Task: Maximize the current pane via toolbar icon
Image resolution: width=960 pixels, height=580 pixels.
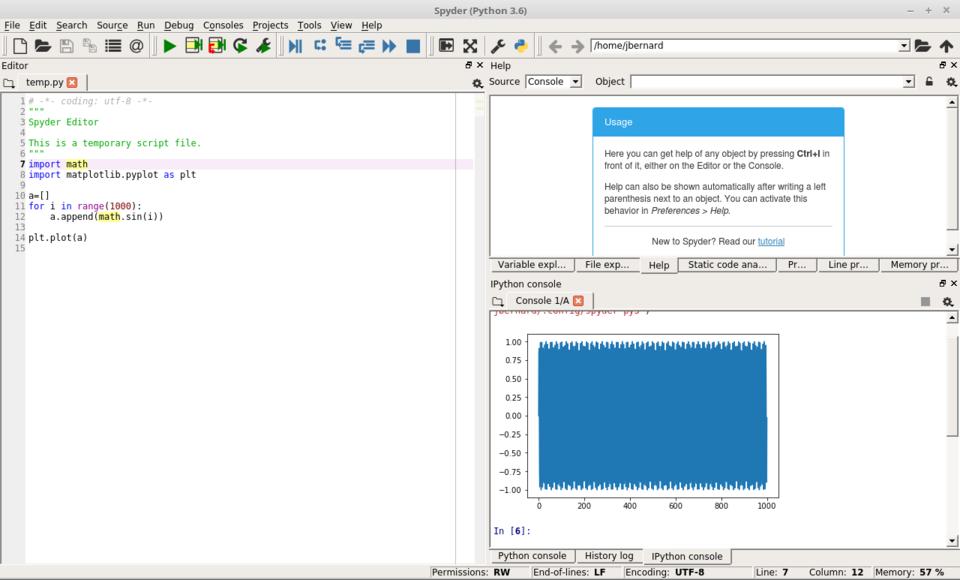Action: click(446, 46)
